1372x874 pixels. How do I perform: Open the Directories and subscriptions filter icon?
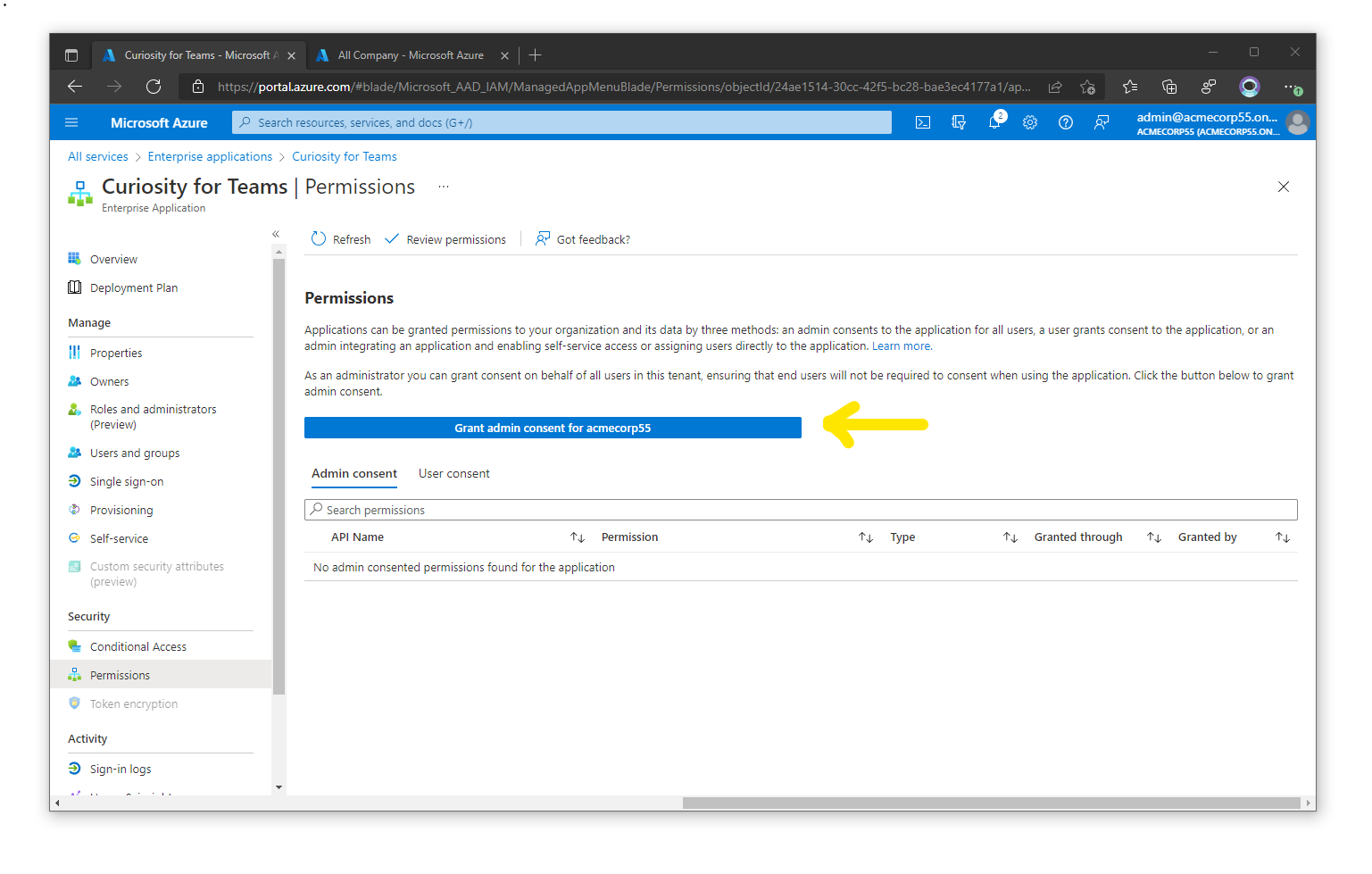(x=959, y=122)
